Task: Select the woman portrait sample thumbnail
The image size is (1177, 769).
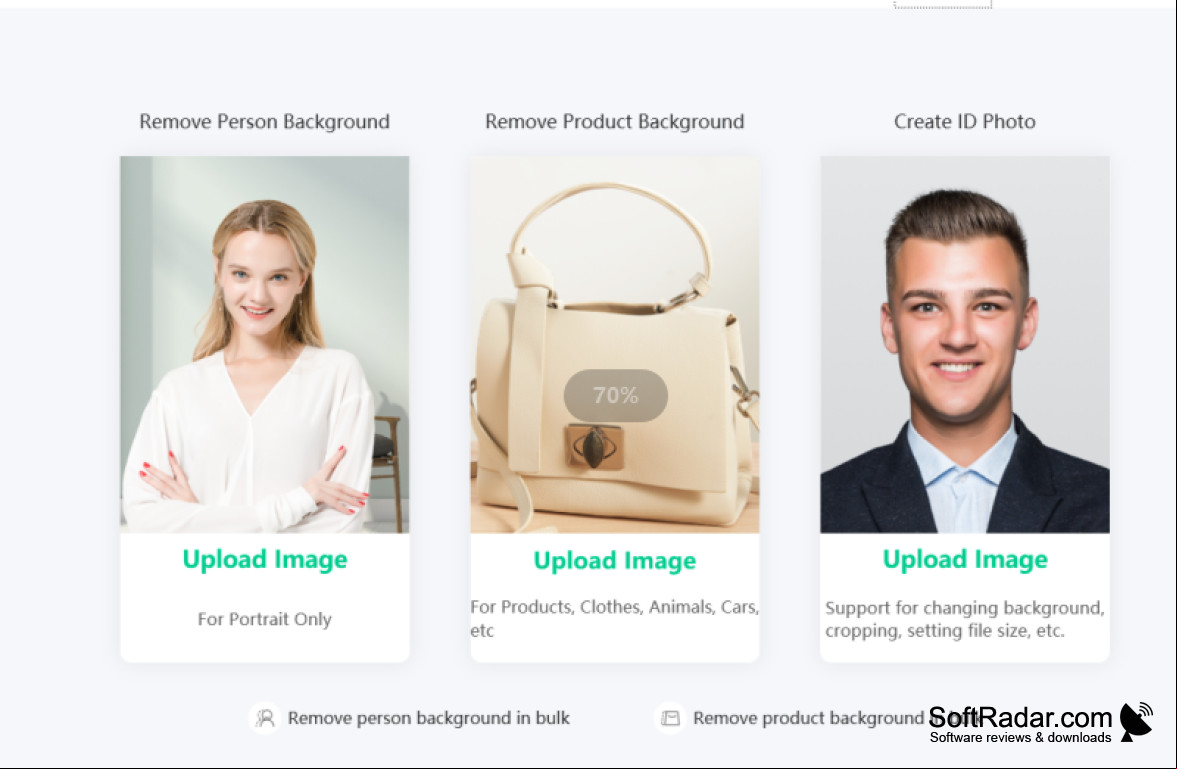Action: [x=264, y=345]
